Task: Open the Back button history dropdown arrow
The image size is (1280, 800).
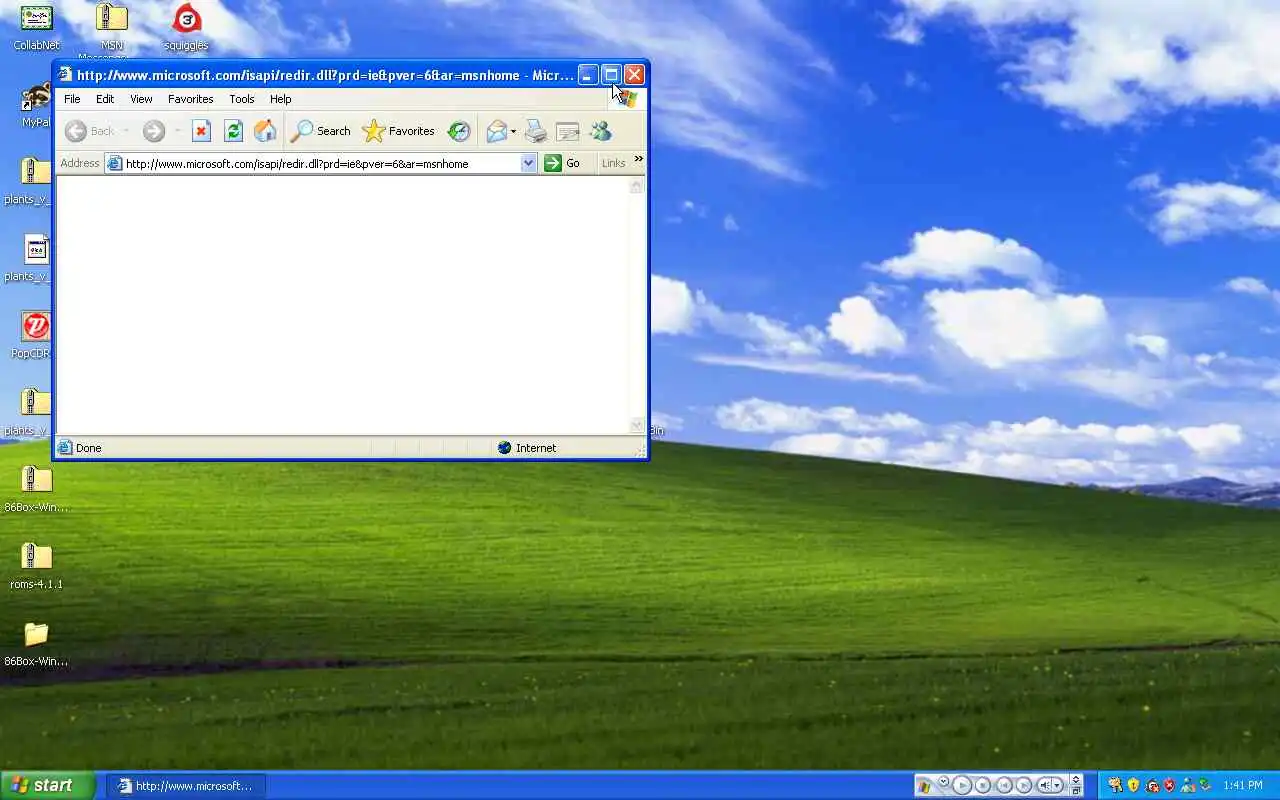Action: point(126,131)
